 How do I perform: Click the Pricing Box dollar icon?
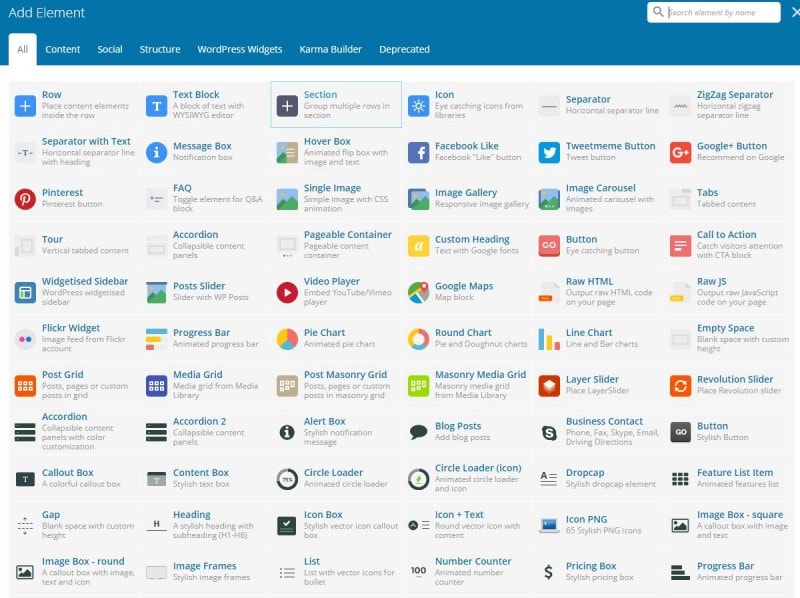pyautogui.click(x=549, y=572)
